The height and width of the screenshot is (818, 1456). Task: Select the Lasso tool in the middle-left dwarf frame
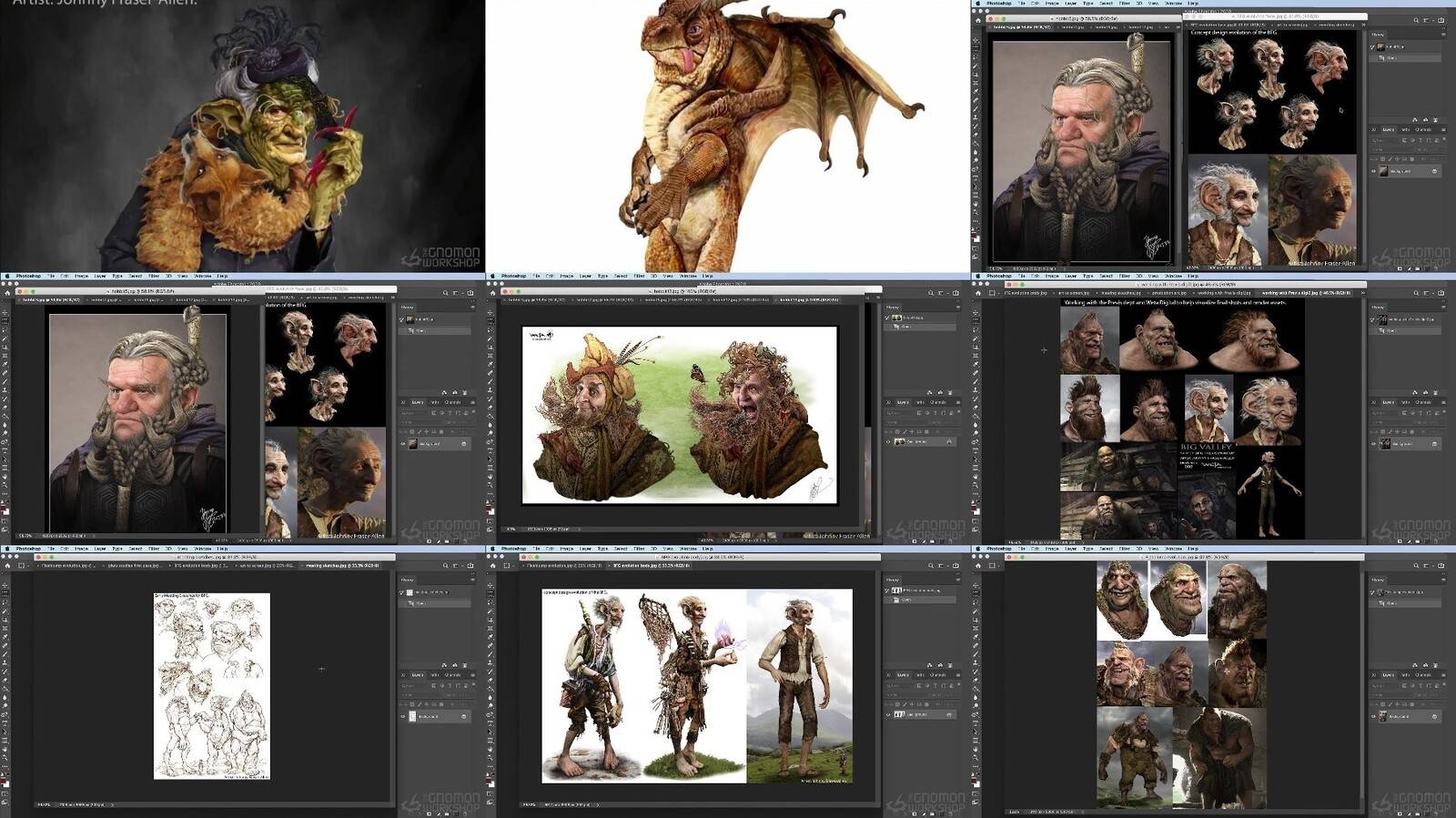(x=5, y=329)
